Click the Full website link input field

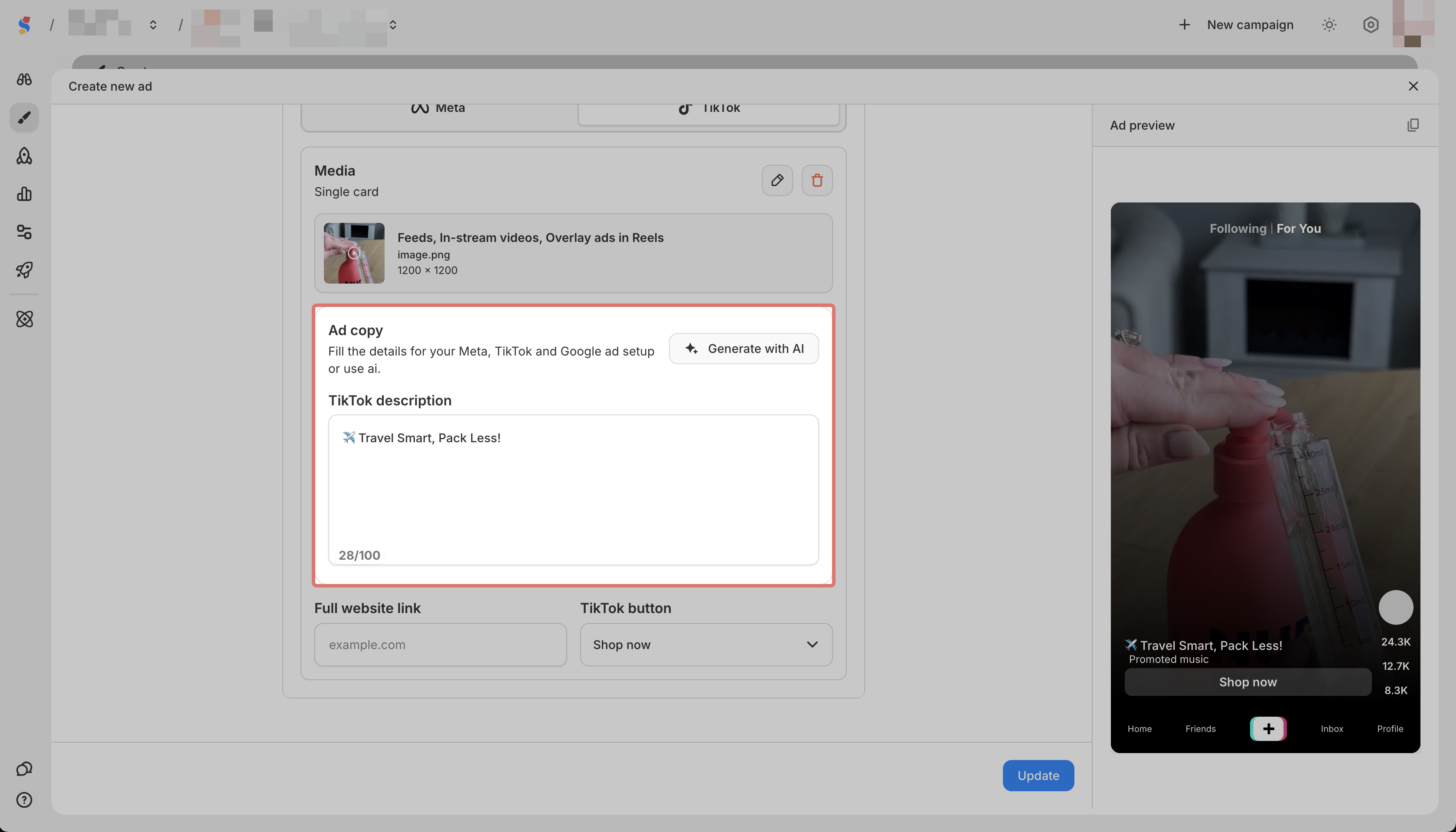(440, 645)
